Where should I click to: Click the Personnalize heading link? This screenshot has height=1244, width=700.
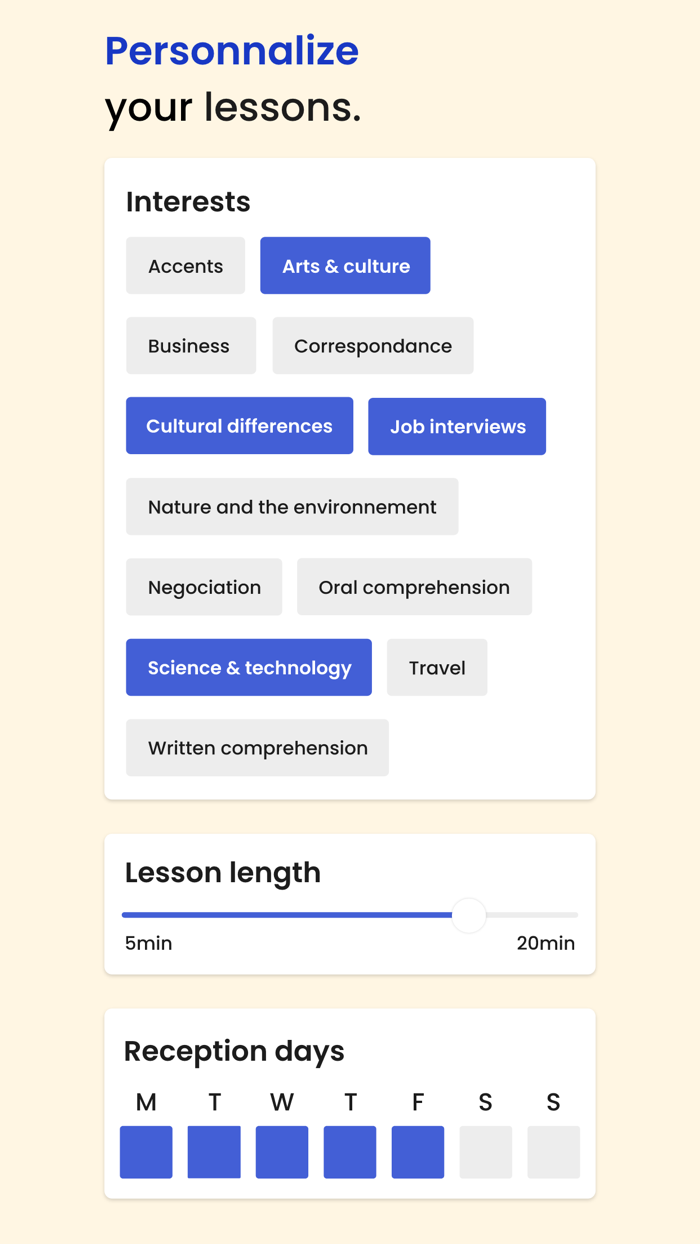click(232, 51)
